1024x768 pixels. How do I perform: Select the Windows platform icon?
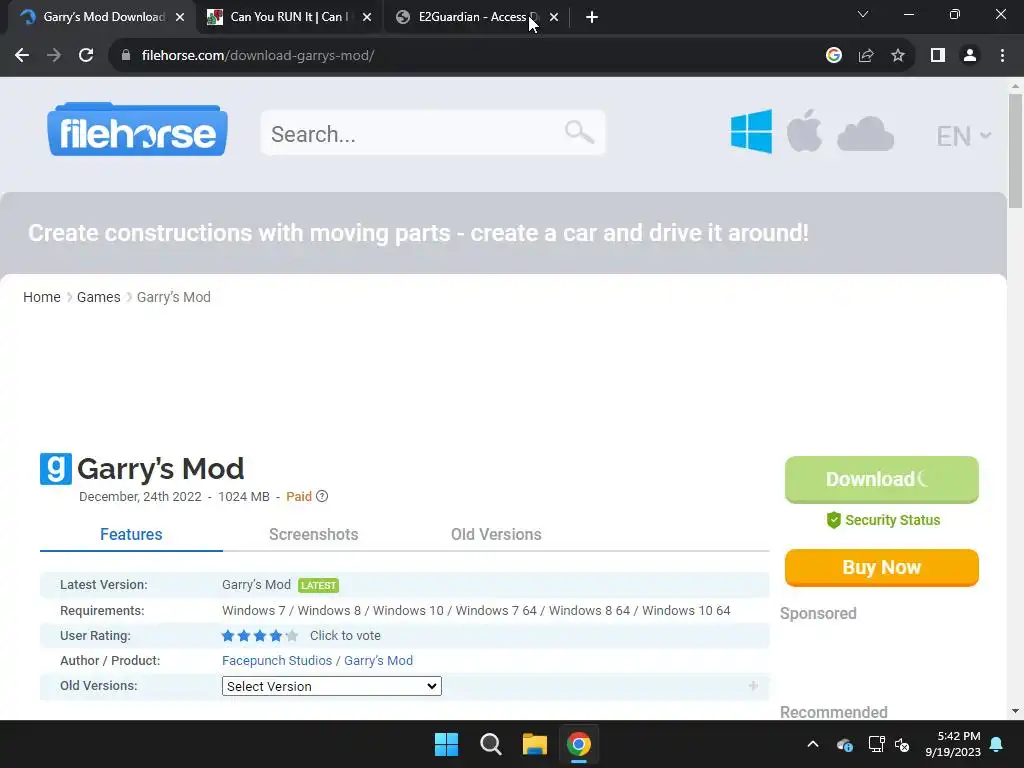(752, 131)
